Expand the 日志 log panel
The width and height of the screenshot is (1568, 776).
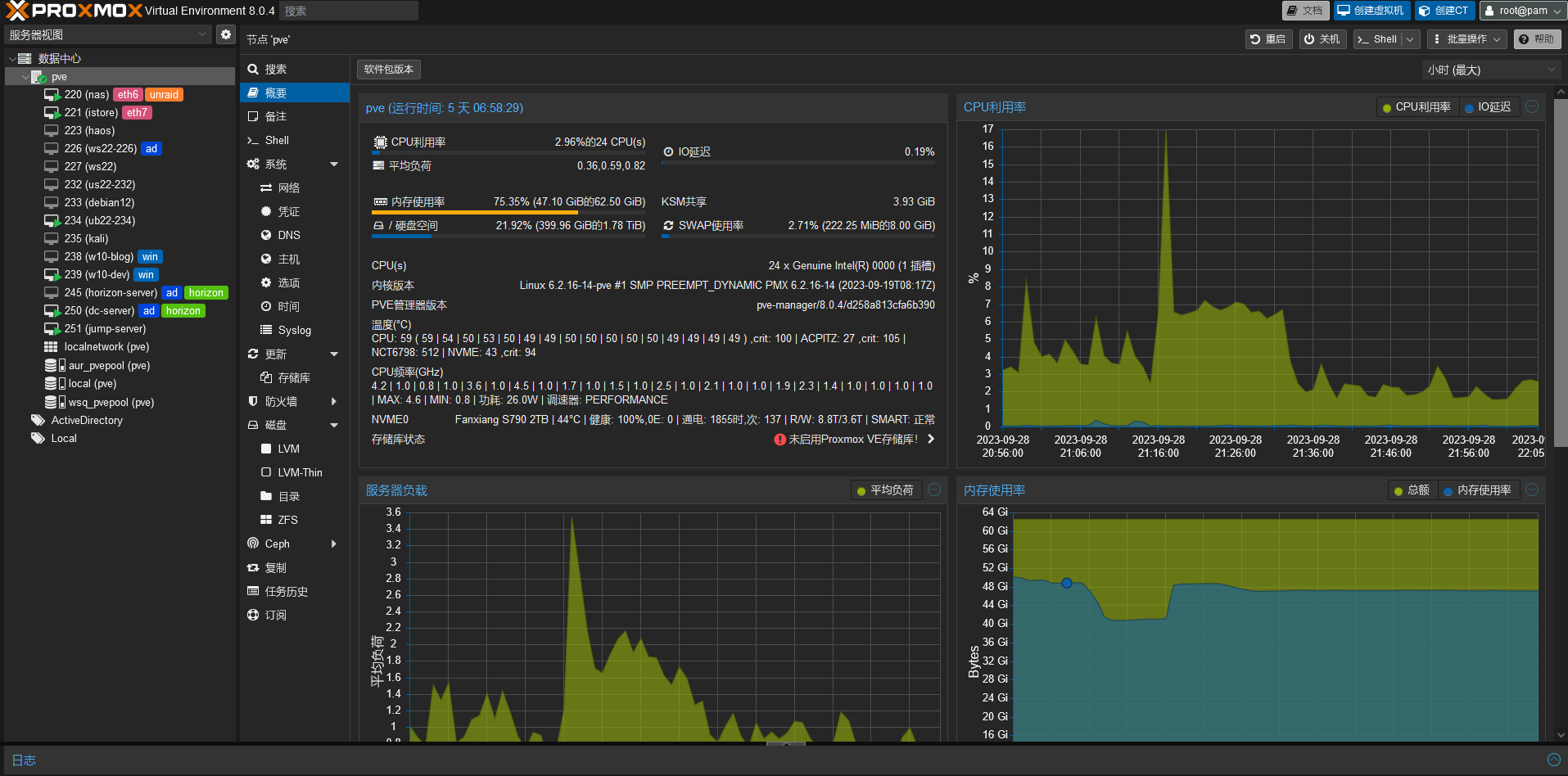click(x=1553, y=760)
